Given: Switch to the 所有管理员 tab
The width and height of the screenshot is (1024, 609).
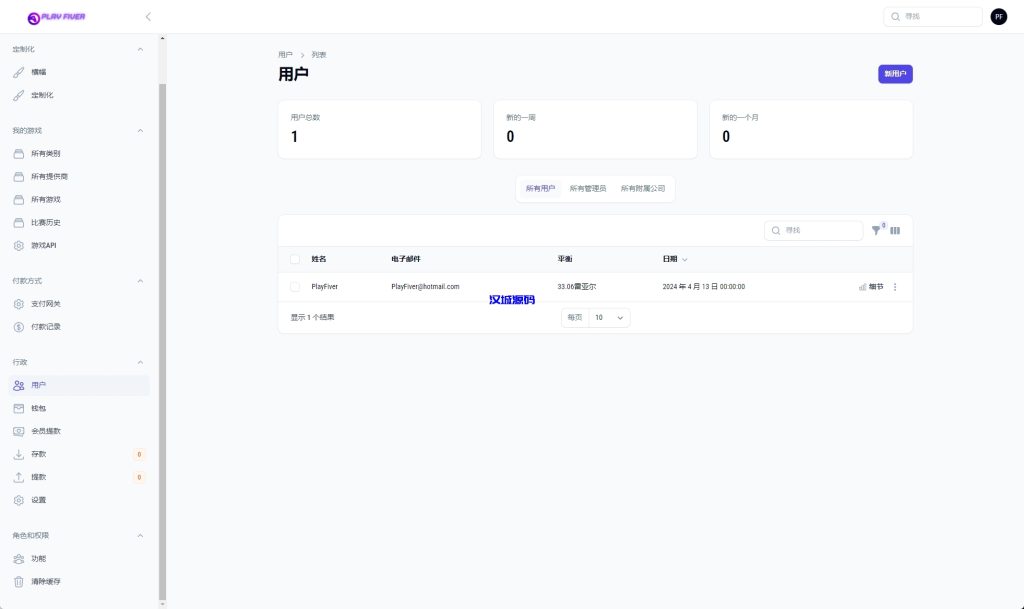Looking at the screenshot, I should click(x=587, y=188).
